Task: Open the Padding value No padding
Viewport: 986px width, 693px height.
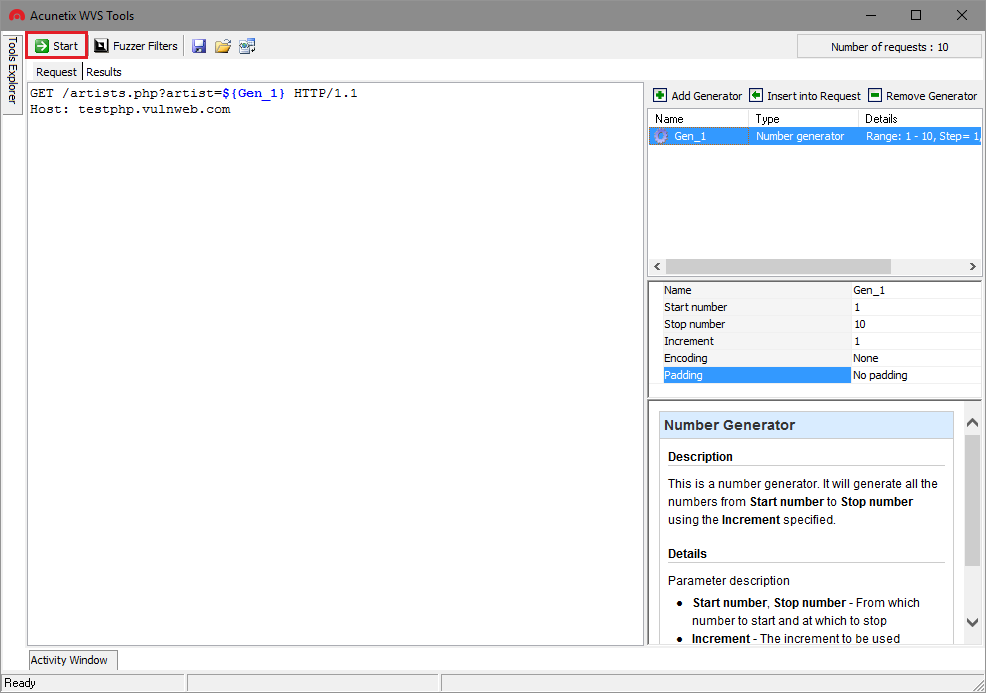Action: coord(916,375)
